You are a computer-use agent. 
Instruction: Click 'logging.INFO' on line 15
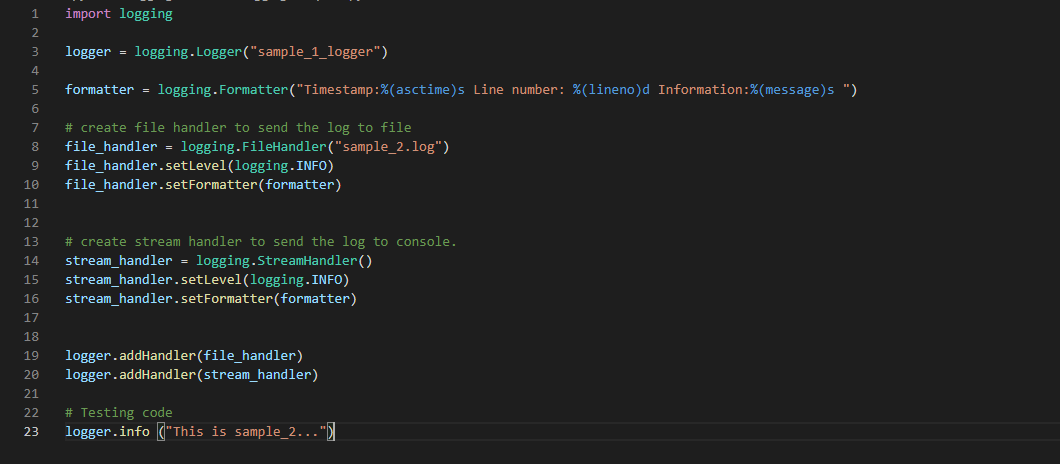point(296,279)
